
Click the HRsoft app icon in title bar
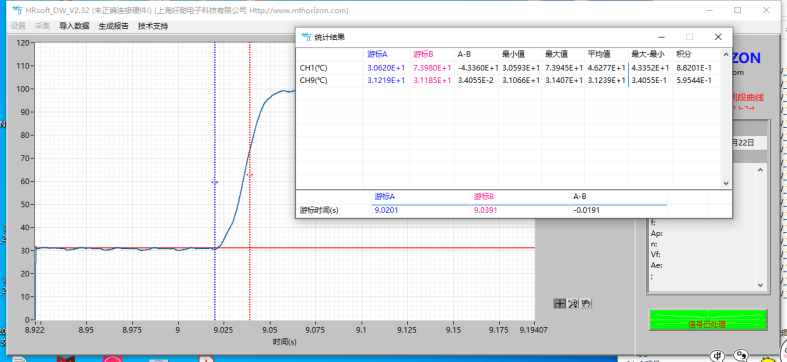(17, 10)
